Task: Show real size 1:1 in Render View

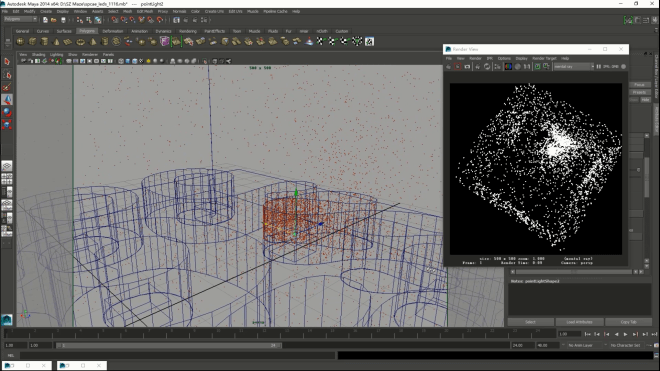Action: (527, 67)
